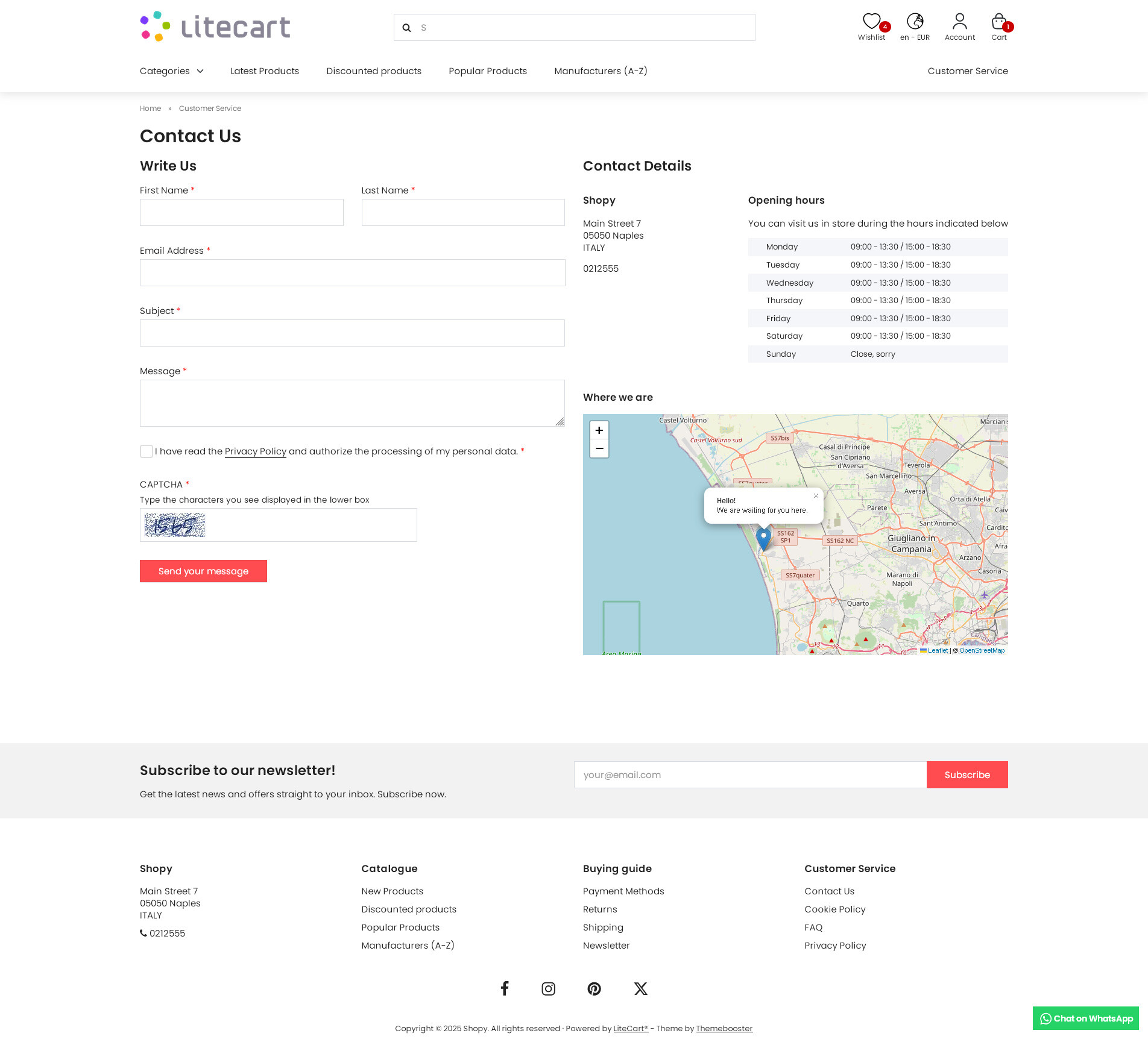Image resolution: width=1148 pixels, height=1039 pixels.
Task: Open the X (Twitter) social icon
Action: pyautogui.click(x=640, y=988)
